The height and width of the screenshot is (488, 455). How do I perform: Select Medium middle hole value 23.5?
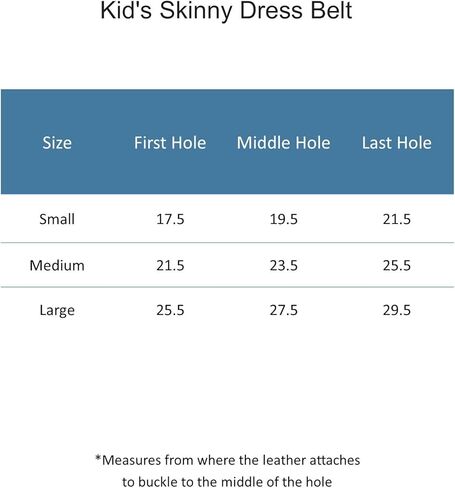tap(283, 265)
